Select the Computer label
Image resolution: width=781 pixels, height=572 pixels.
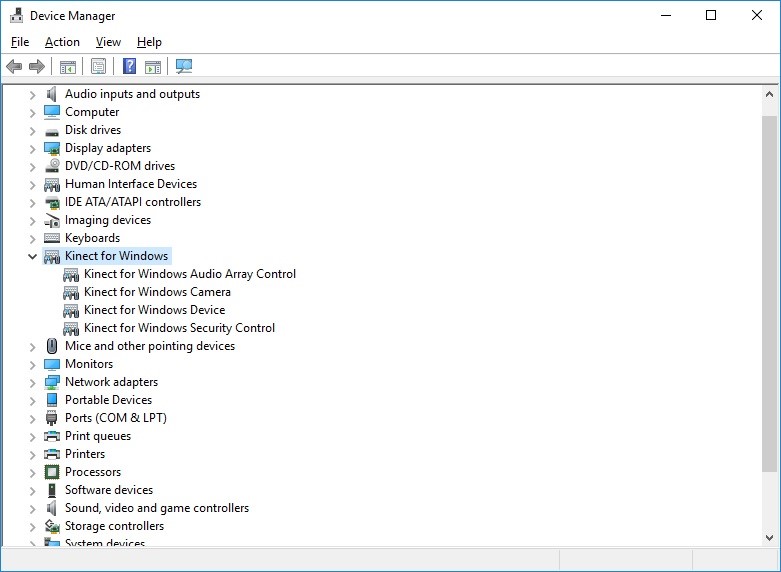(x=92, y=112)
